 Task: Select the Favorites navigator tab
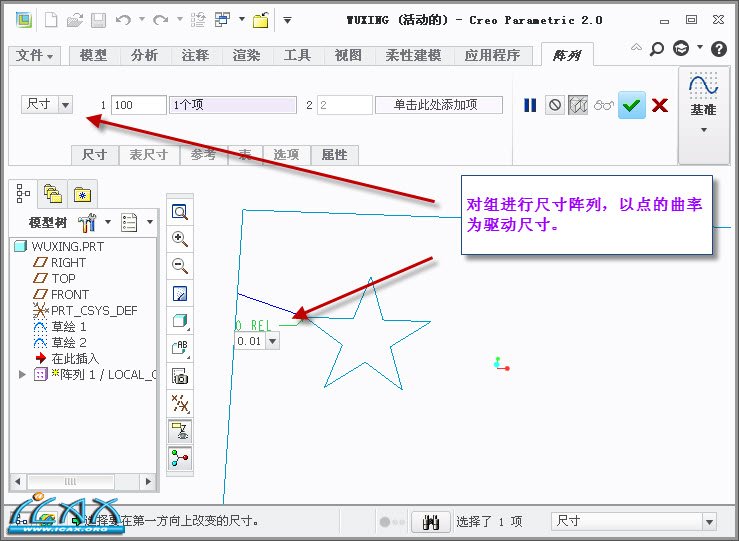coord(82,194)
